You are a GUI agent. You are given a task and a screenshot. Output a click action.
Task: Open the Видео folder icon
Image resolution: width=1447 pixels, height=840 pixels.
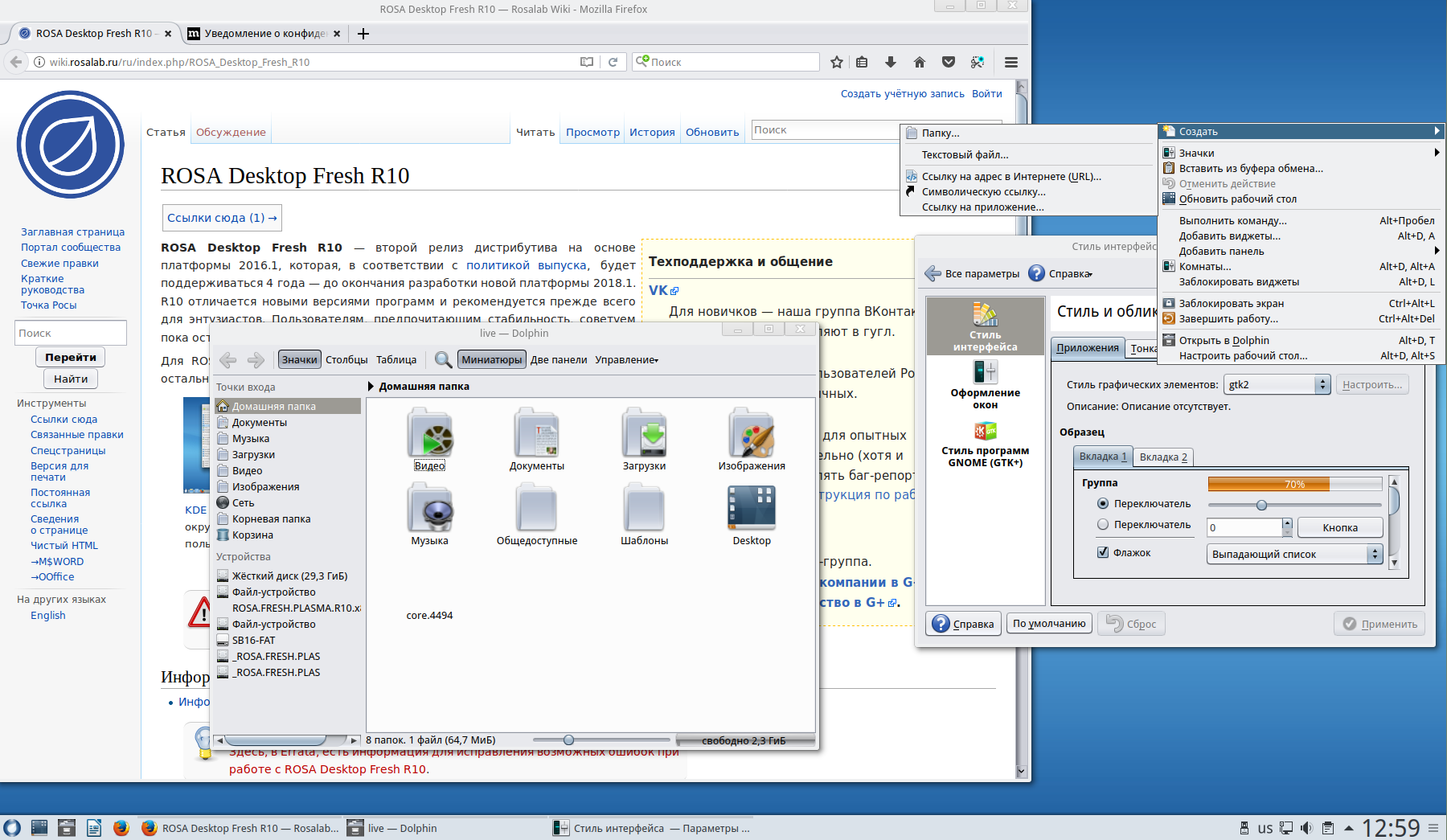(x=429, y=435)
